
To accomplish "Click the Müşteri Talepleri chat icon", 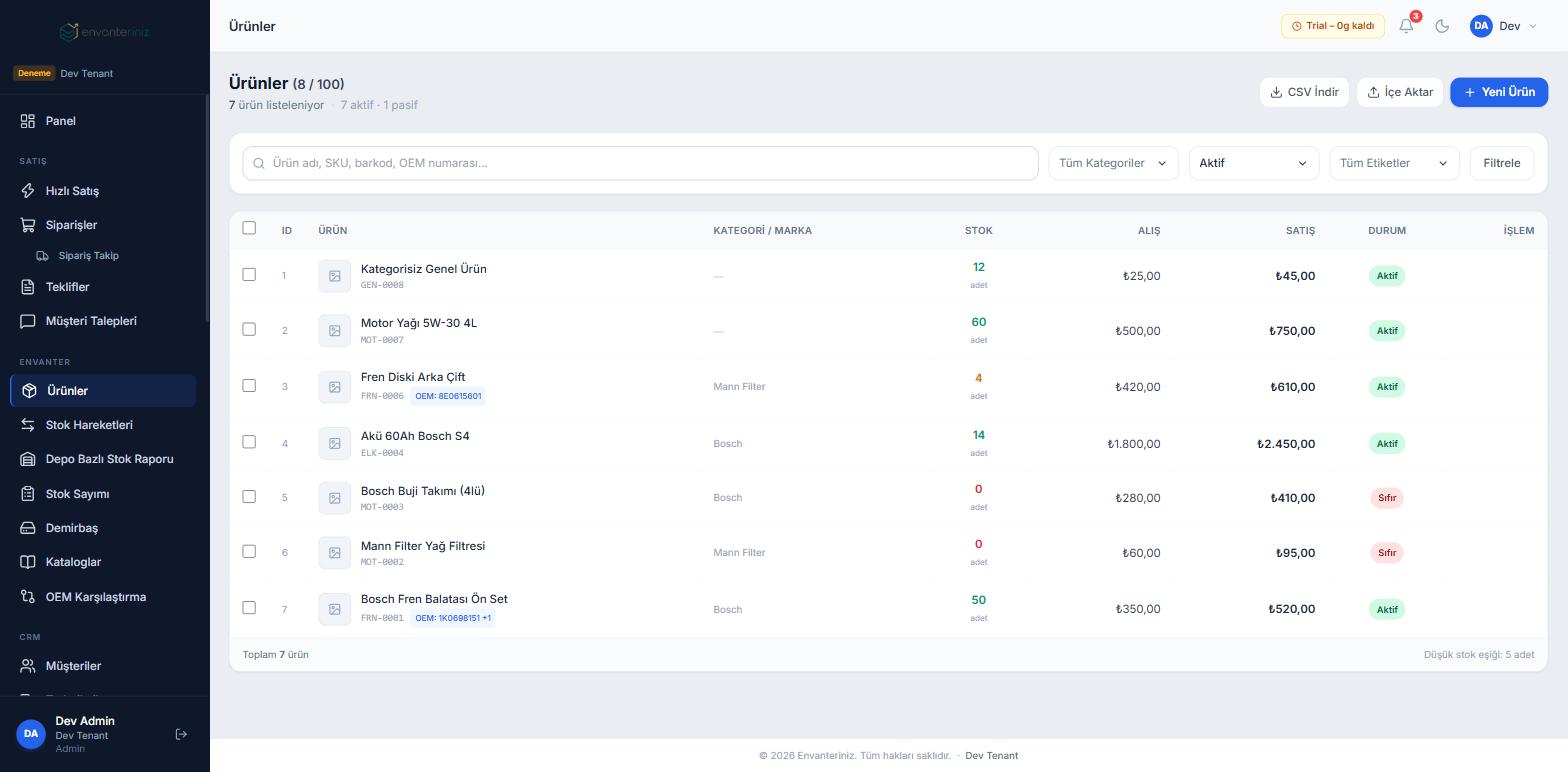I will 28,321.
